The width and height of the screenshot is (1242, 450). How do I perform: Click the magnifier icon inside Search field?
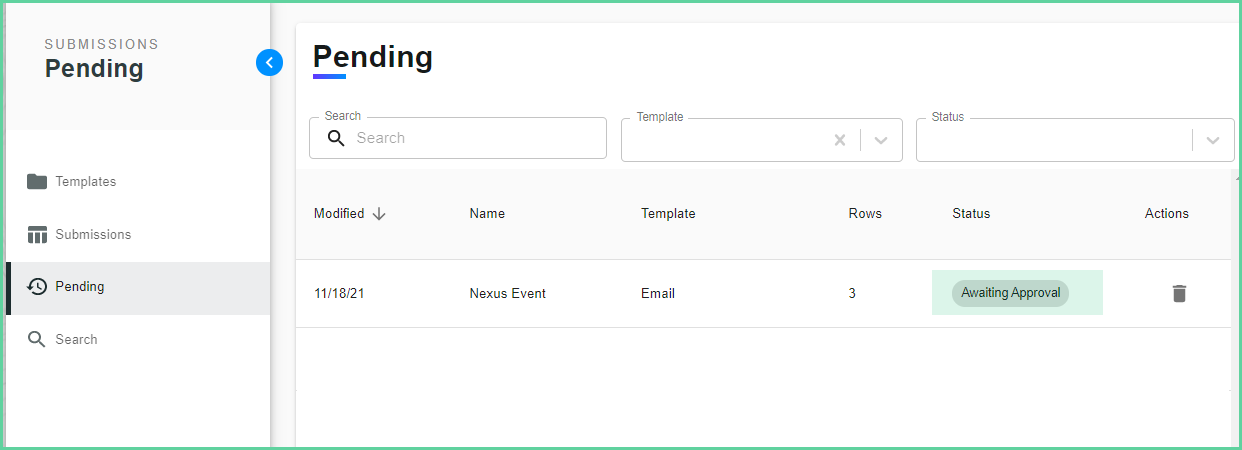[x=336, y=138]
